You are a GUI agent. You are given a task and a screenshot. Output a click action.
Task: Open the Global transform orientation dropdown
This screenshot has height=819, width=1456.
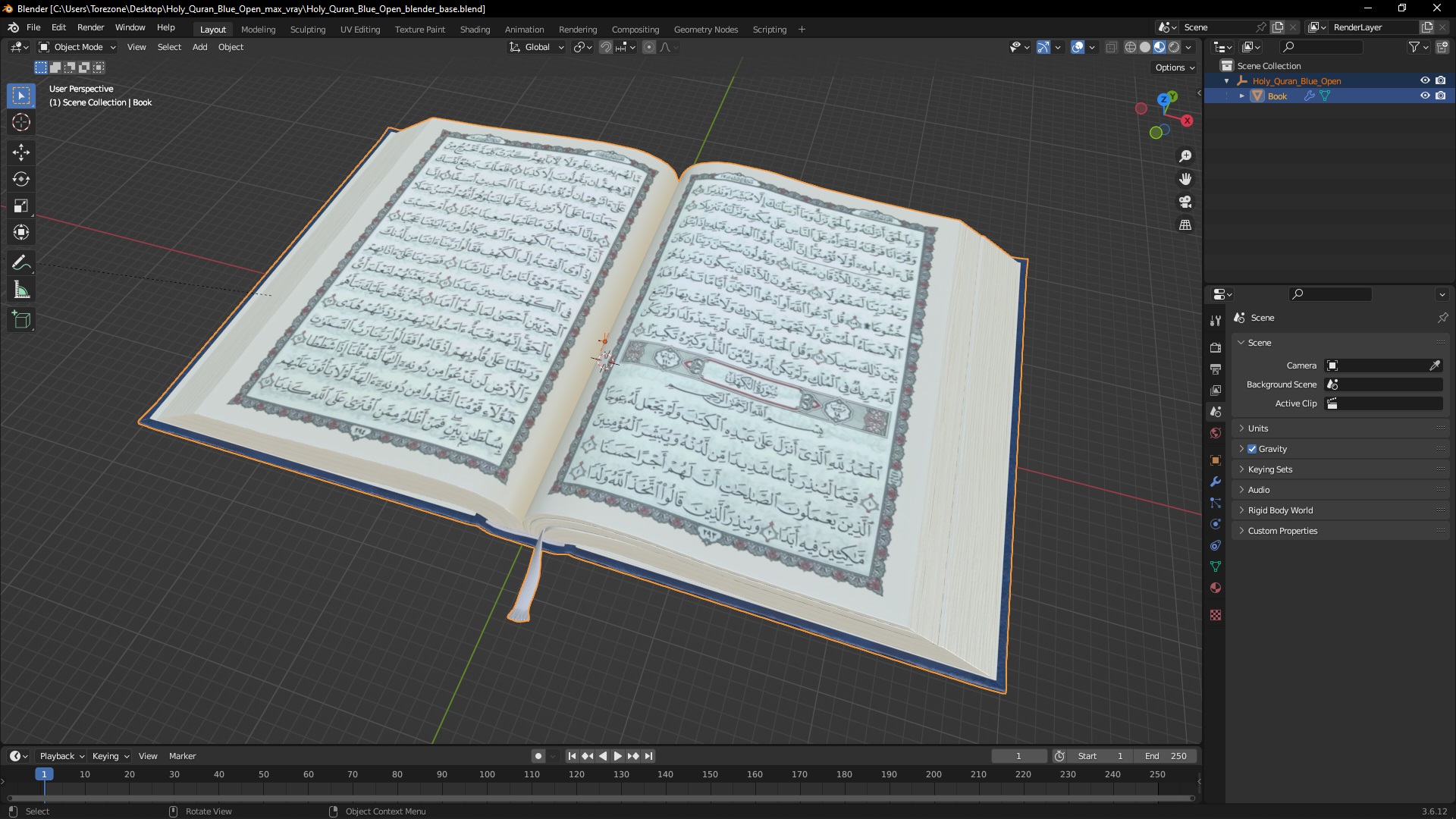tap(537, 47)
